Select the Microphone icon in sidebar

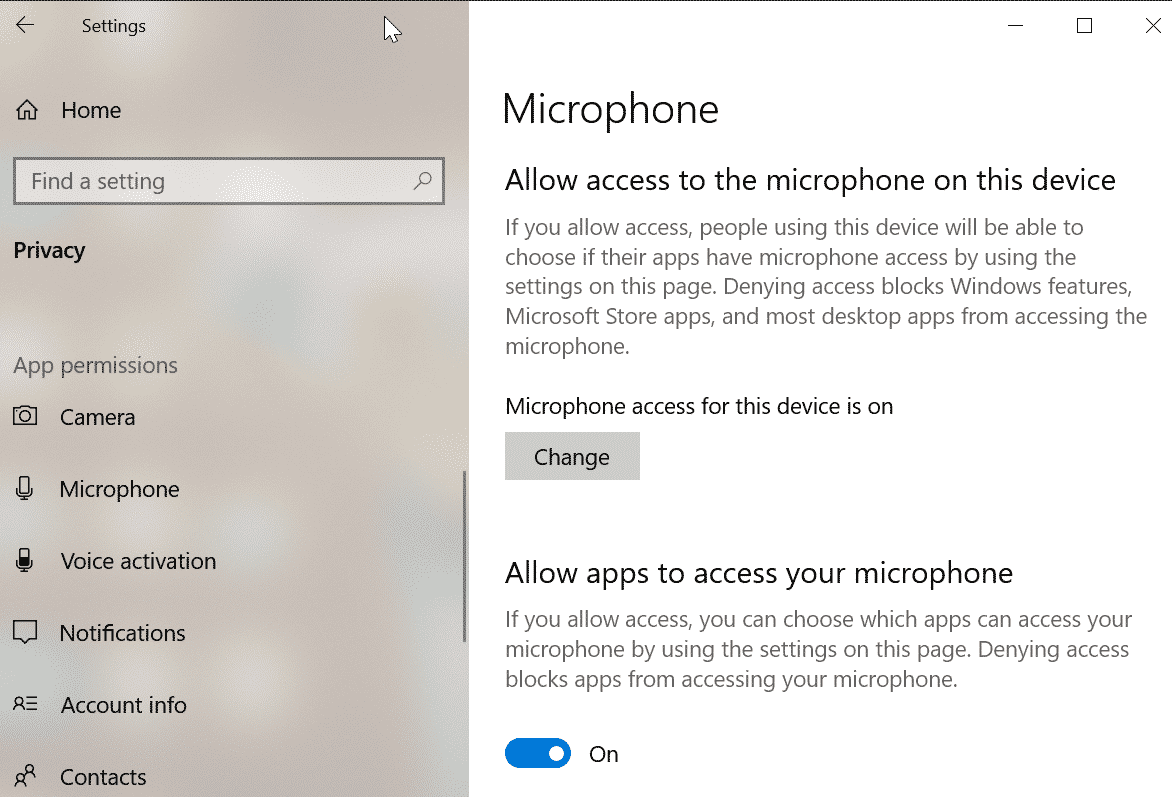(25, 488)
